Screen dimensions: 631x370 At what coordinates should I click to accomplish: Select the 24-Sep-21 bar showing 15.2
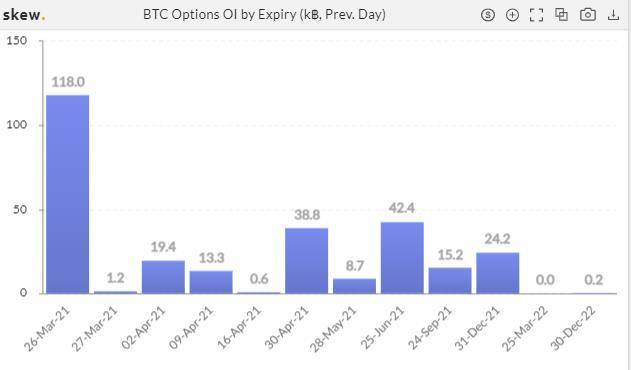click(450, 281)
